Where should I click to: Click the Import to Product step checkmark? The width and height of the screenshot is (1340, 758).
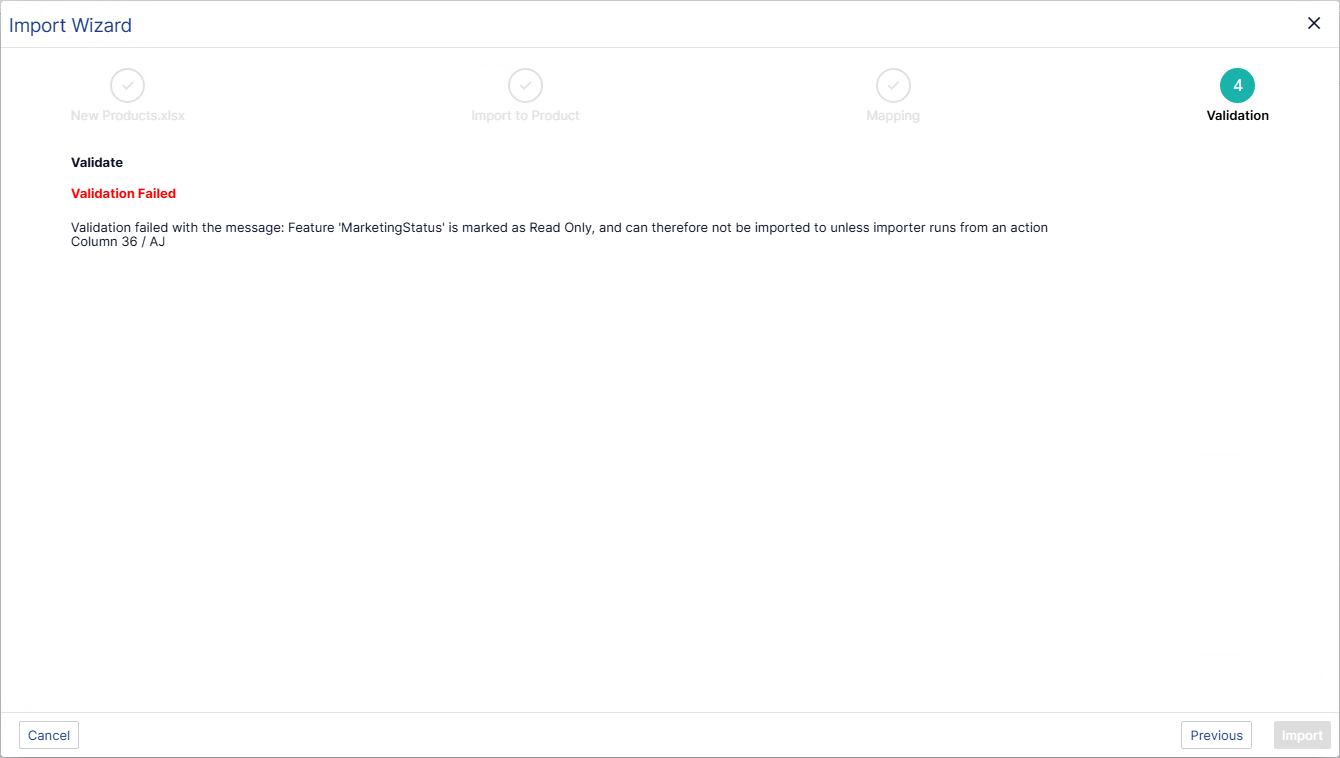pyautogui.click(x=525, y=86)
